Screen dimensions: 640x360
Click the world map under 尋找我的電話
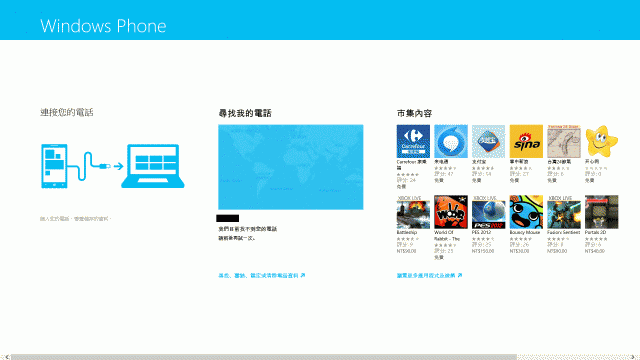(x=291, y=167)
